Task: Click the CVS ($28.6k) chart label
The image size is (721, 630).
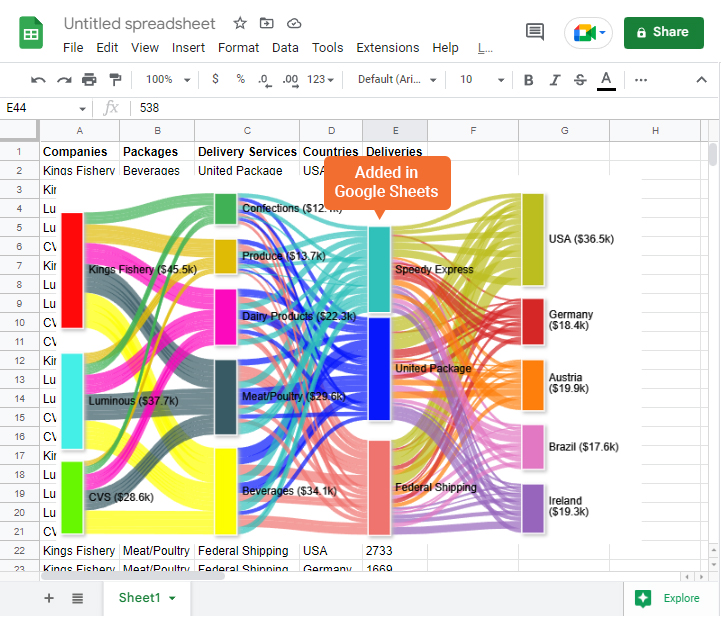Action: click(121, 497)
